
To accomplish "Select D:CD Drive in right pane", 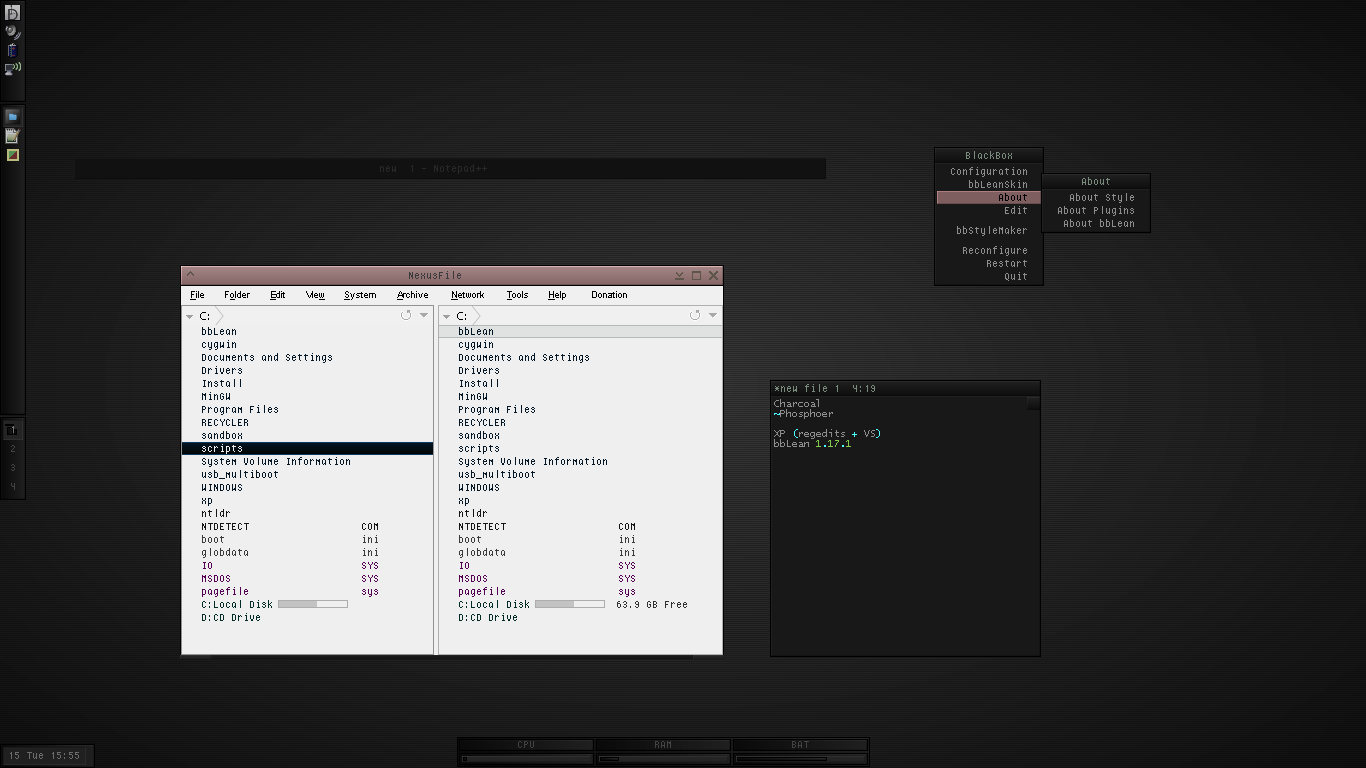I will [580, 617].
